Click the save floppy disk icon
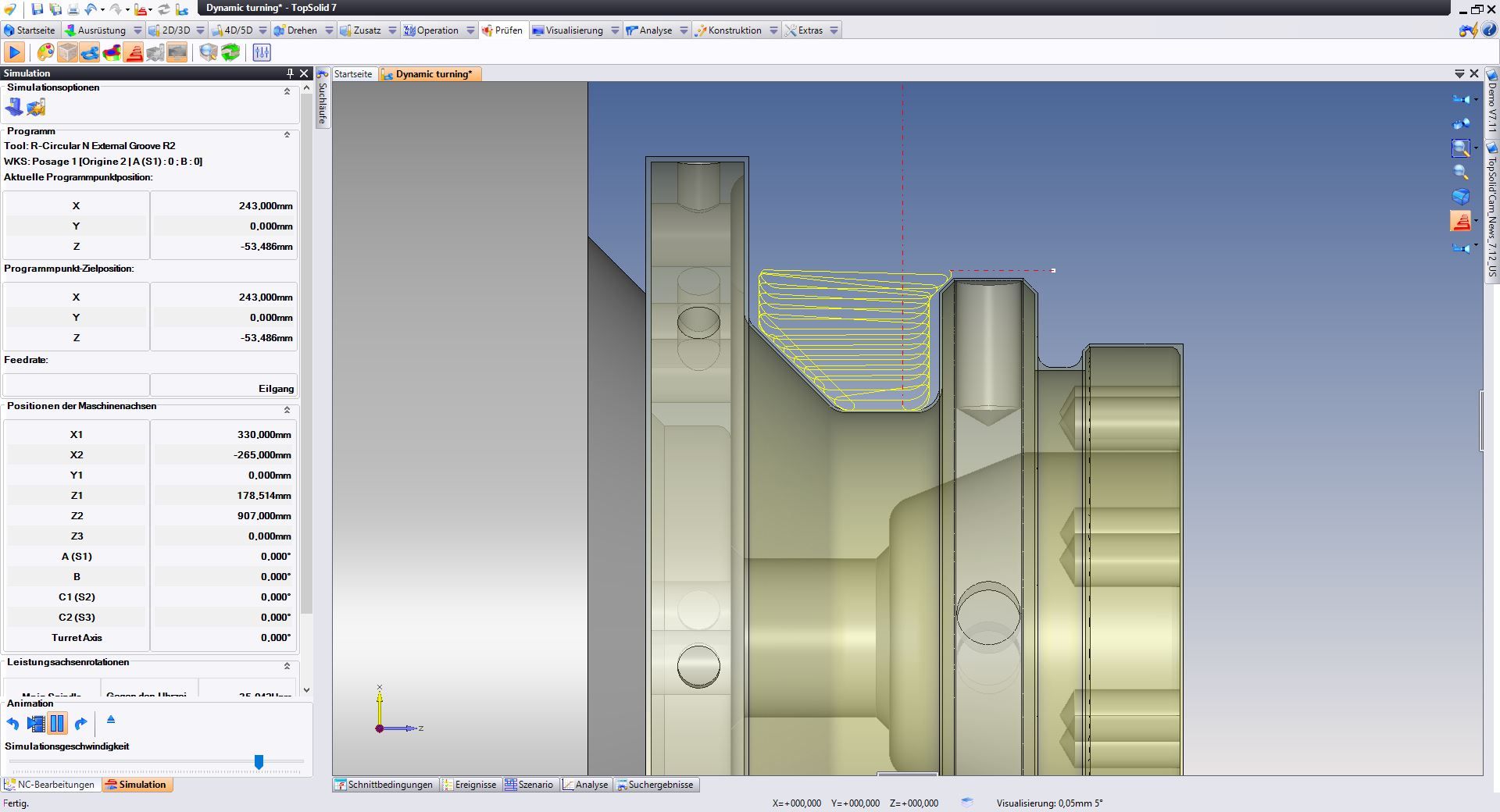 [37, 9]
